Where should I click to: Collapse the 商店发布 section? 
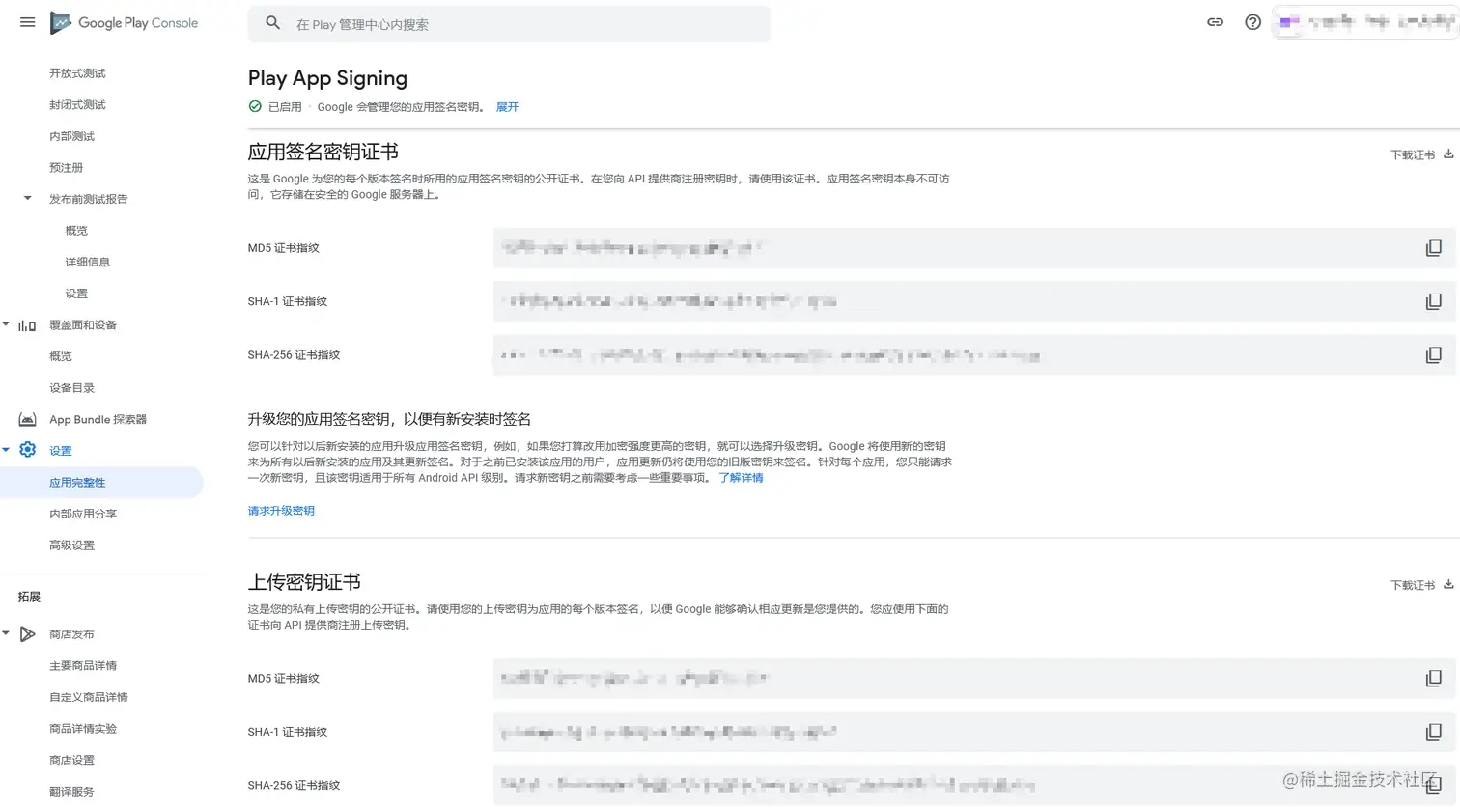point(8,634)
